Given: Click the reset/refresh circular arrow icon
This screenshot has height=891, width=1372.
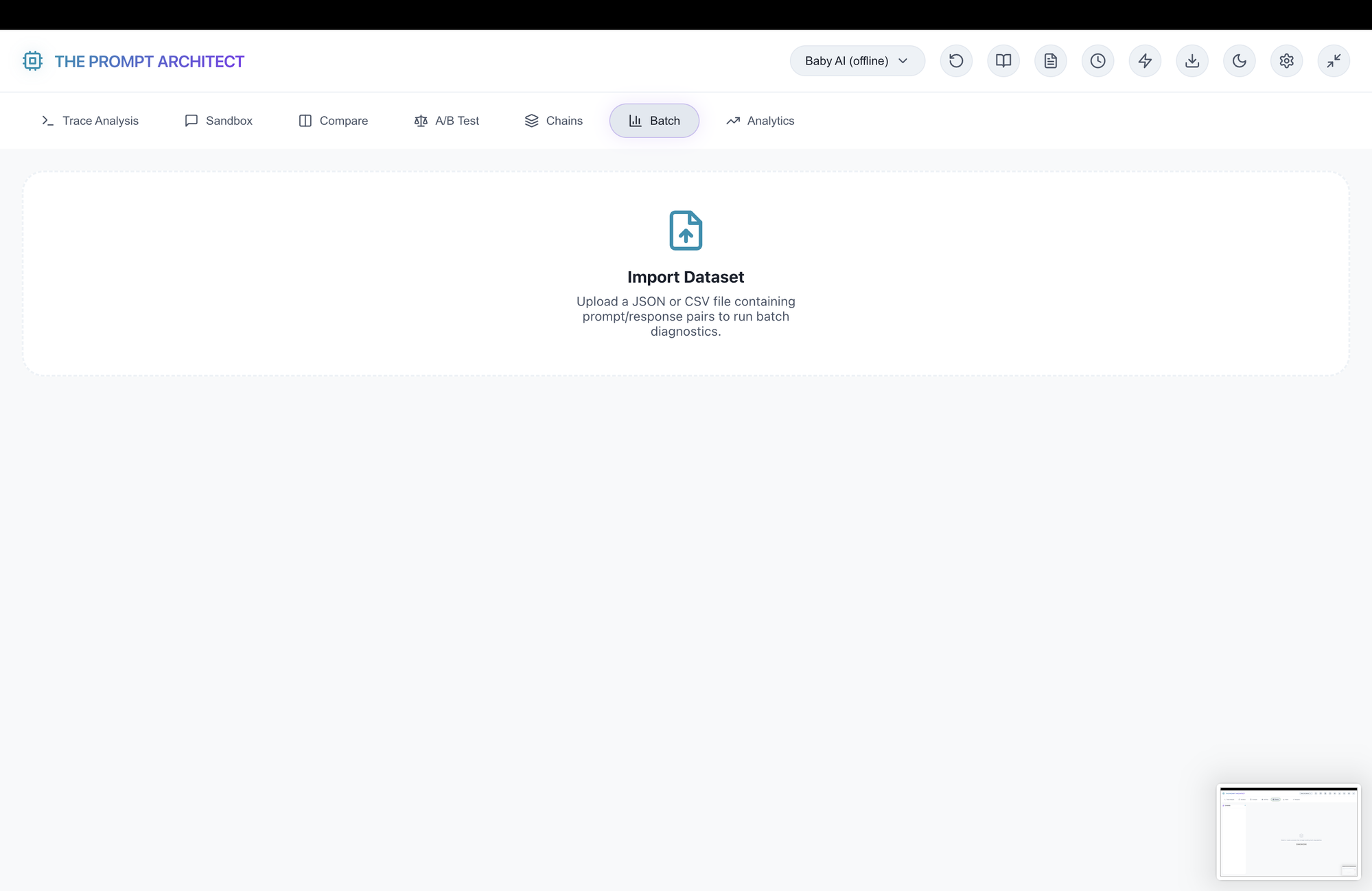Looking at the screenshot, I should pyautogui.click(x=956, y=61).
